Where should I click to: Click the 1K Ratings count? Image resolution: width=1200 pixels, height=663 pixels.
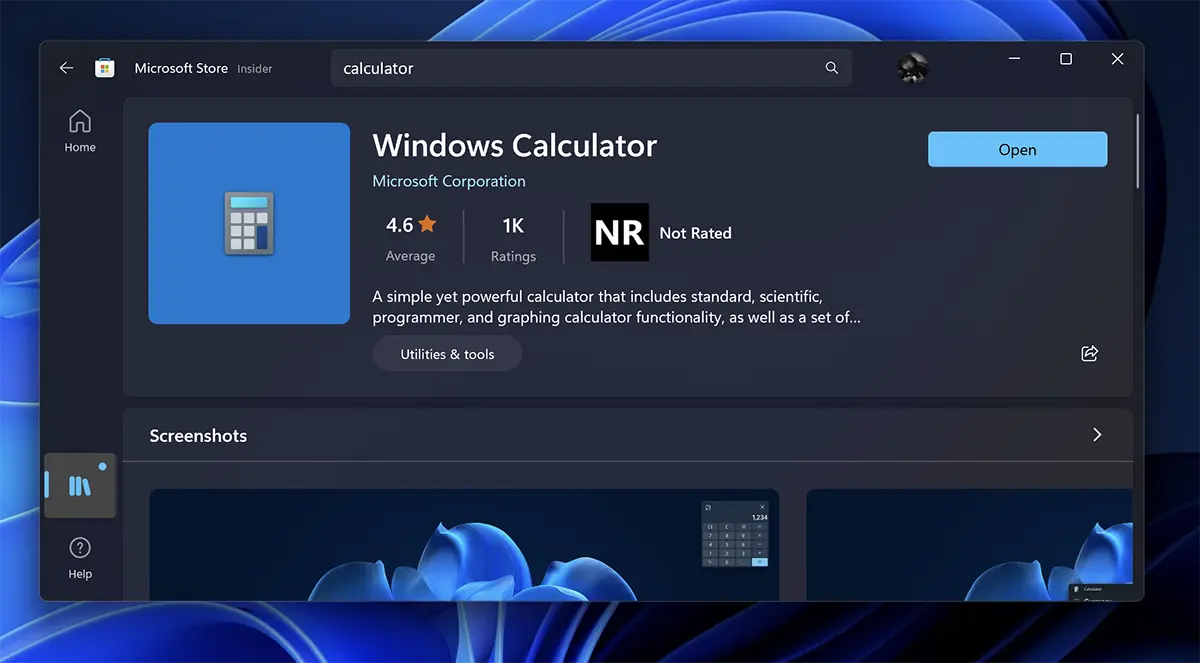(513, 238)
